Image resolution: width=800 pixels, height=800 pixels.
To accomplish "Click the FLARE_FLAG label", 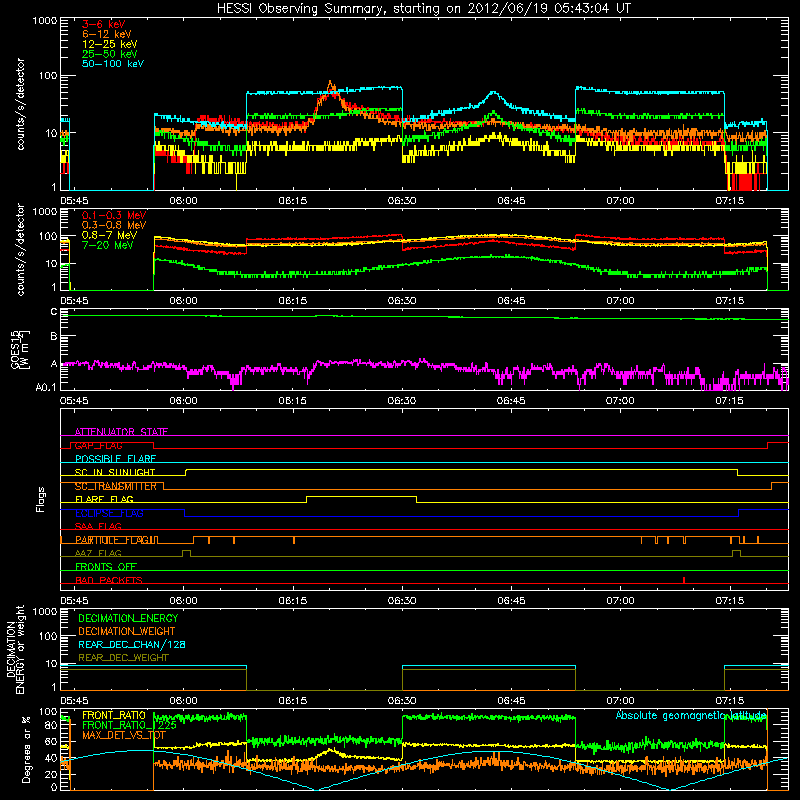I will [x=104, y=499].
